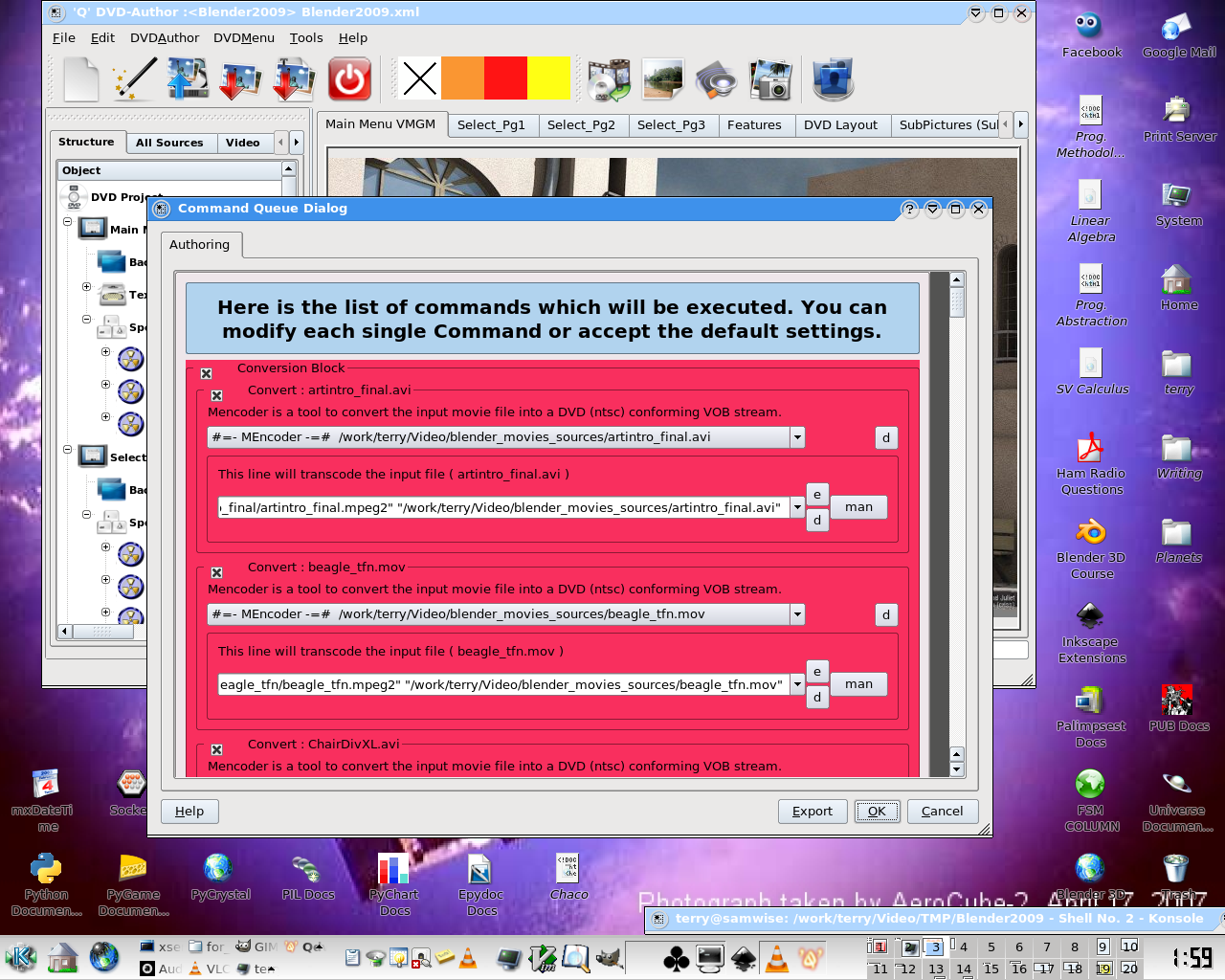The image size is (1225, 980).
Task: Pick the orange color swatch
Action: (x=462, y=78)
